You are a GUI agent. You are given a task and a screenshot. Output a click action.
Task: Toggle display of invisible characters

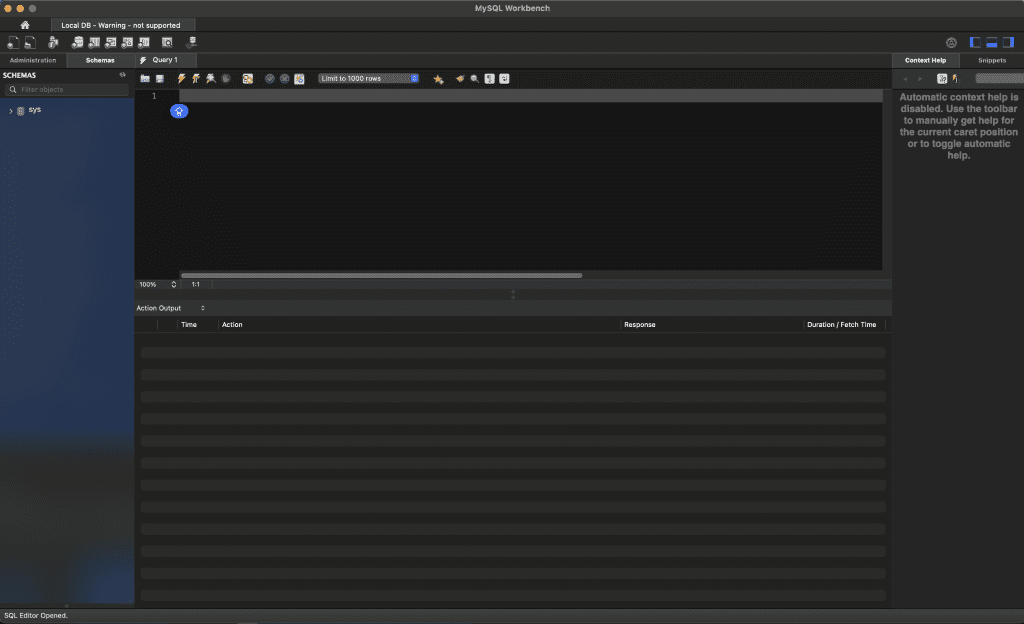(x=489, y=79)
